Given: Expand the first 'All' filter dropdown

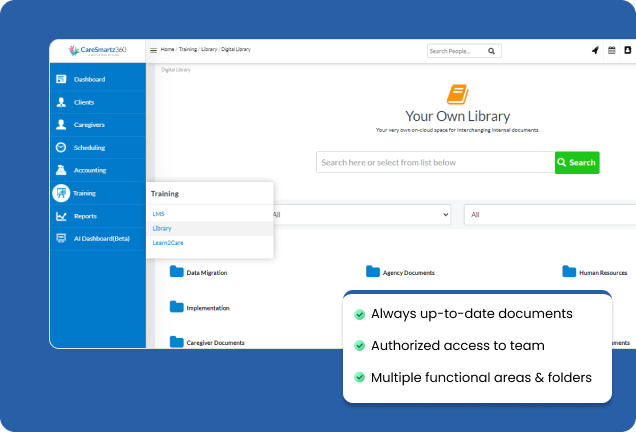Looking at the screenshot, I should (360, 214).
